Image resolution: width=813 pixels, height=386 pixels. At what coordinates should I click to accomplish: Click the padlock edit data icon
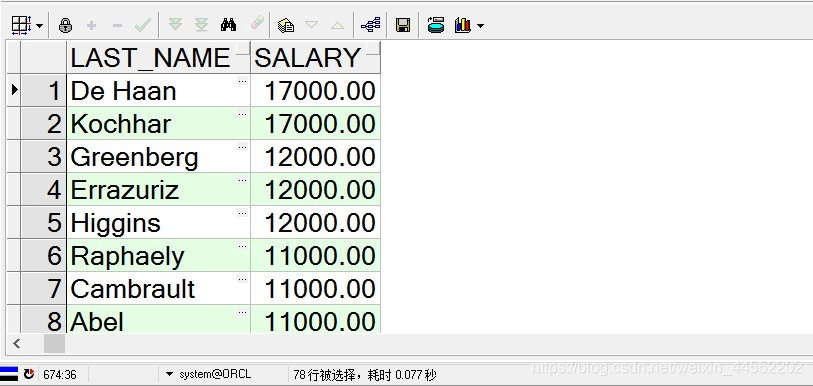(65, 25)
